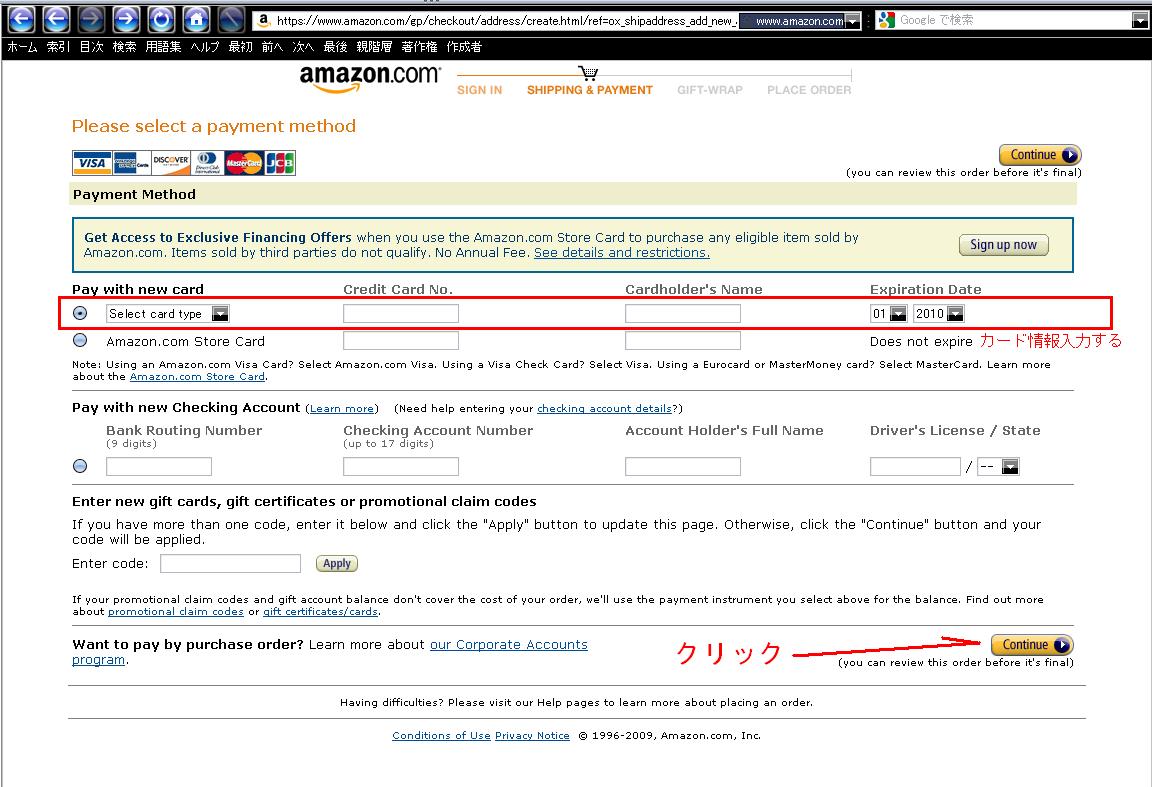Click the 検索 menu item

tap(124, 47)
